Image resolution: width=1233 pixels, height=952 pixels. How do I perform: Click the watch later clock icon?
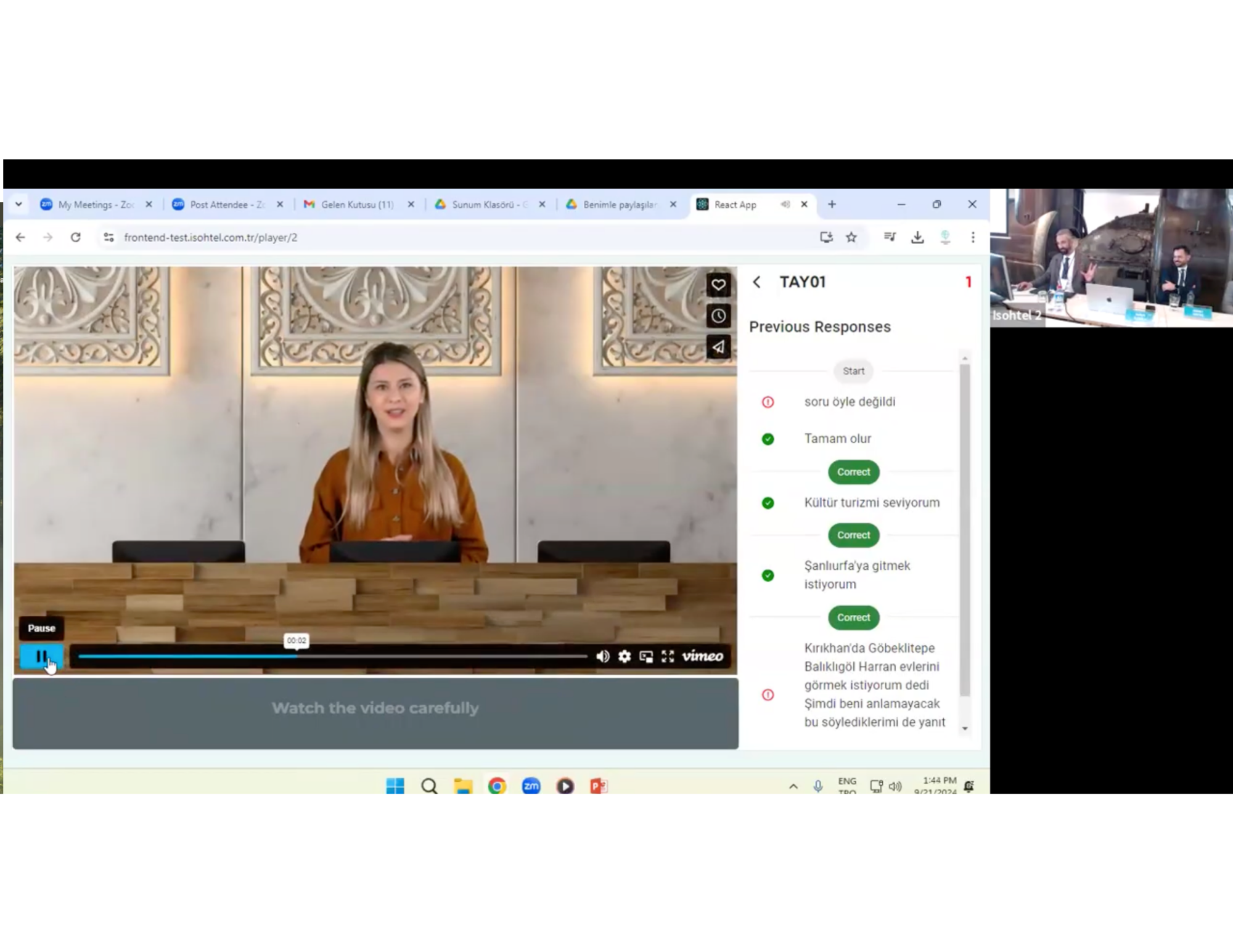click(x=718, y=316)
